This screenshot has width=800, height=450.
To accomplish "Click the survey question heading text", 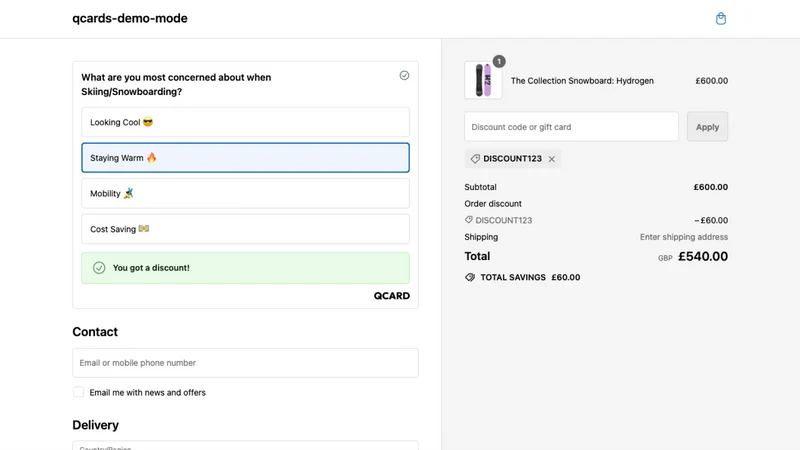I will click(176, 85).
